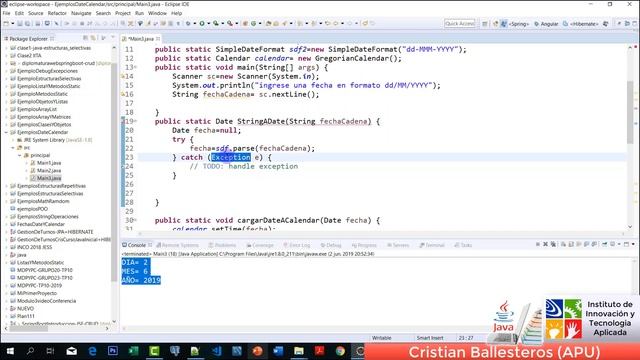Screen dimensions: 640x360
Task: Fold the StringADate method at line 19
Action: (136, 121)
